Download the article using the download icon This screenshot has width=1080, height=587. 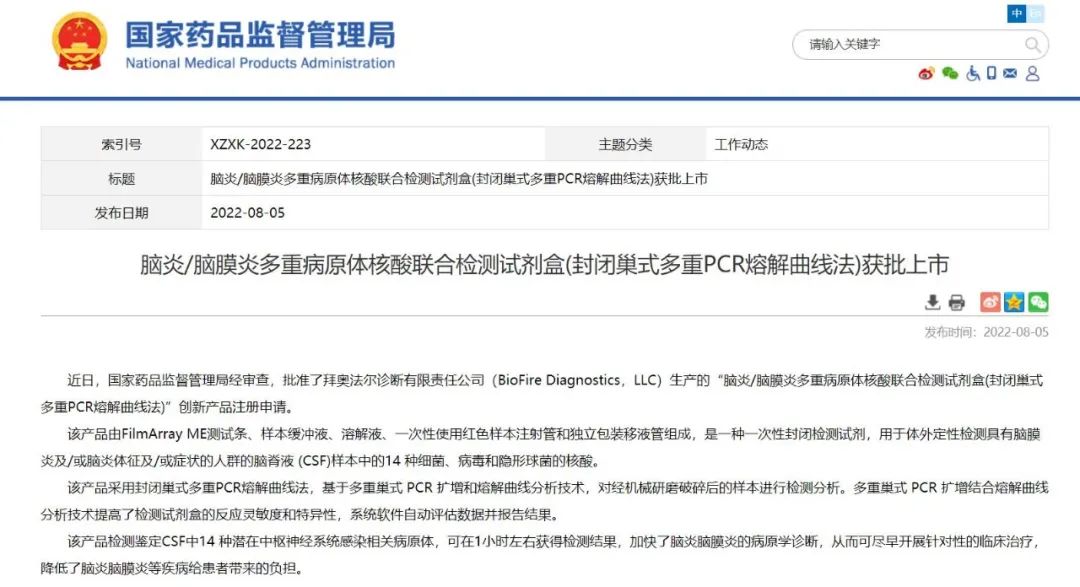(932, 302)
